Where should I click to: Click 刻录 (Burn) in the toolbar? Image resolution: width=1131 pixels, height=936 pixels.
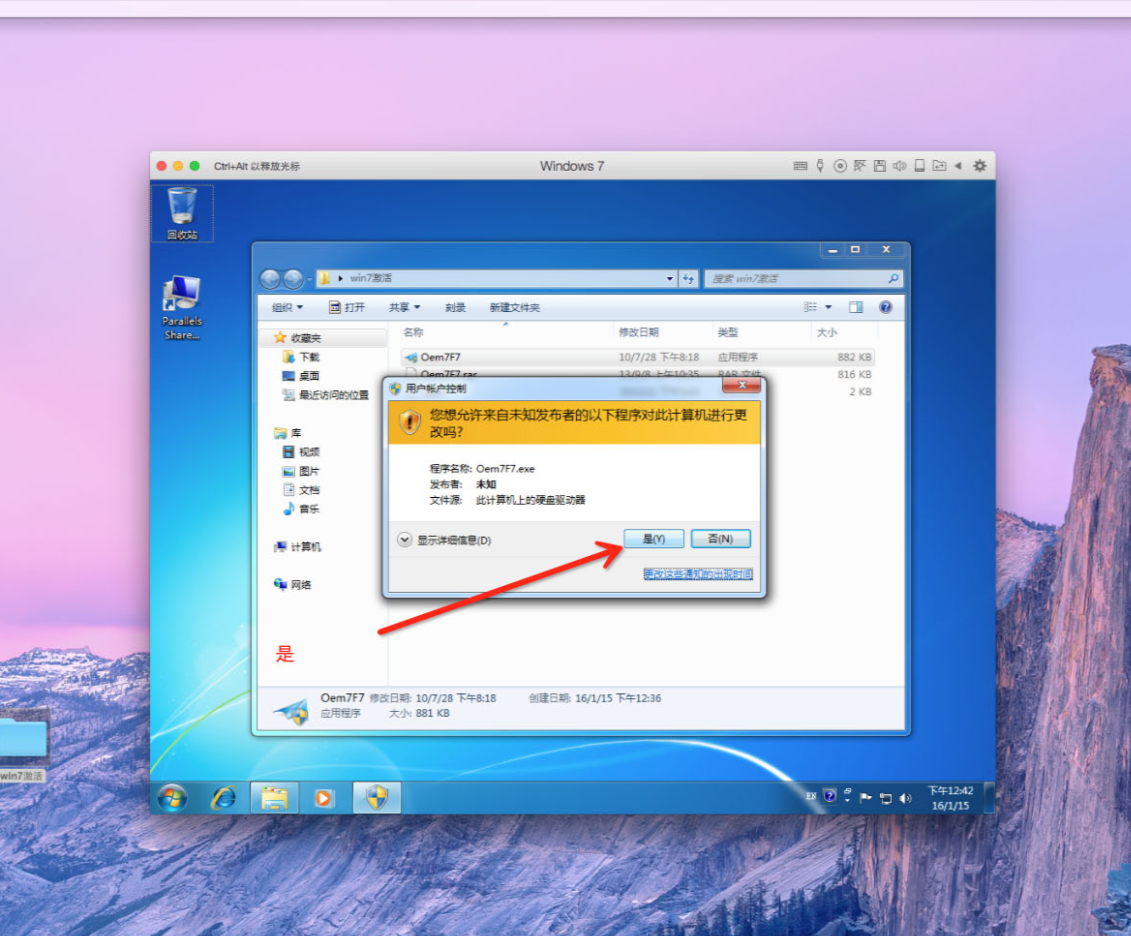tap(455, 308)
